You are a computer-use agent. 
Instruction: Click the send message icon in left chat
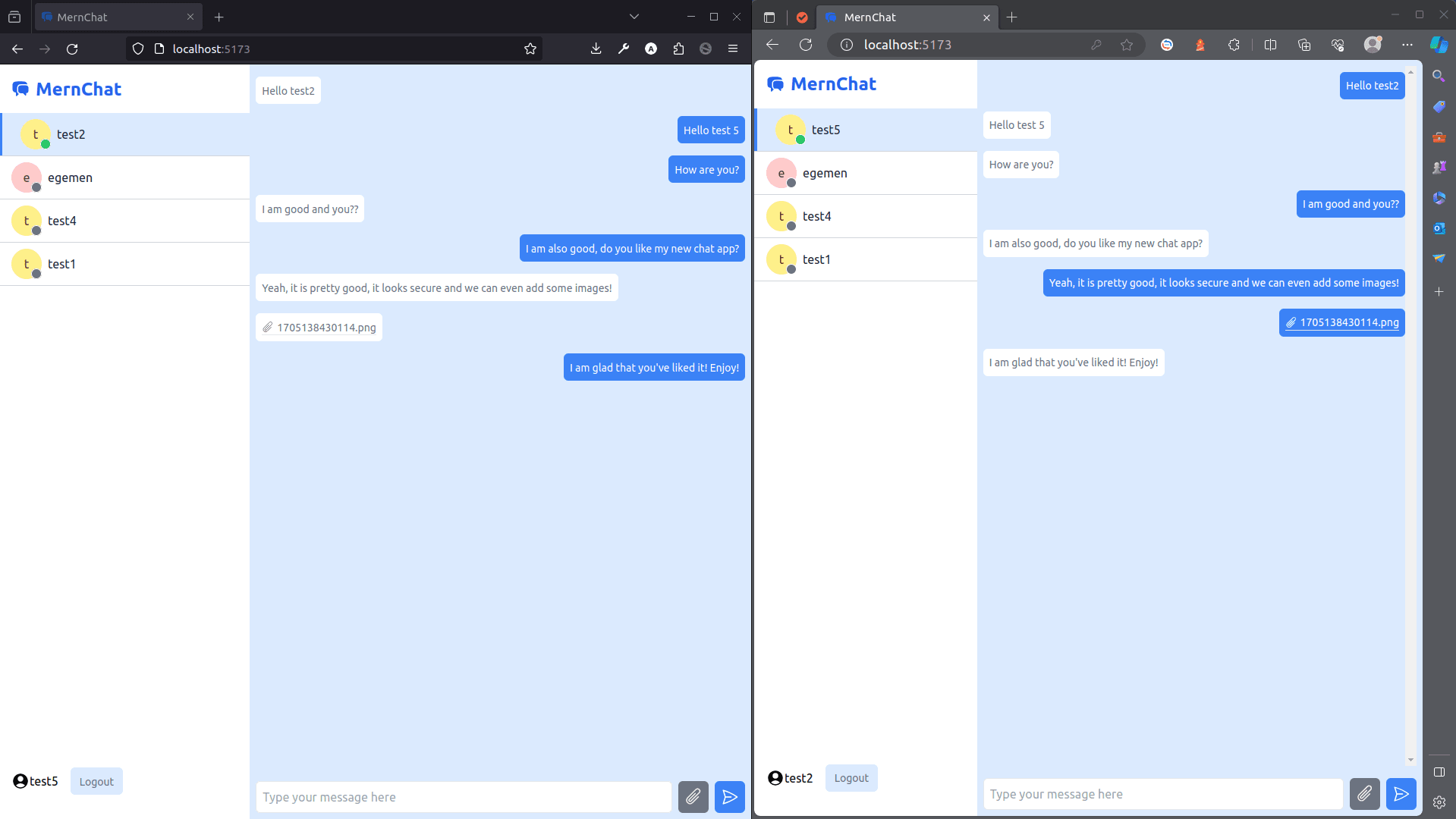point(729,797)
